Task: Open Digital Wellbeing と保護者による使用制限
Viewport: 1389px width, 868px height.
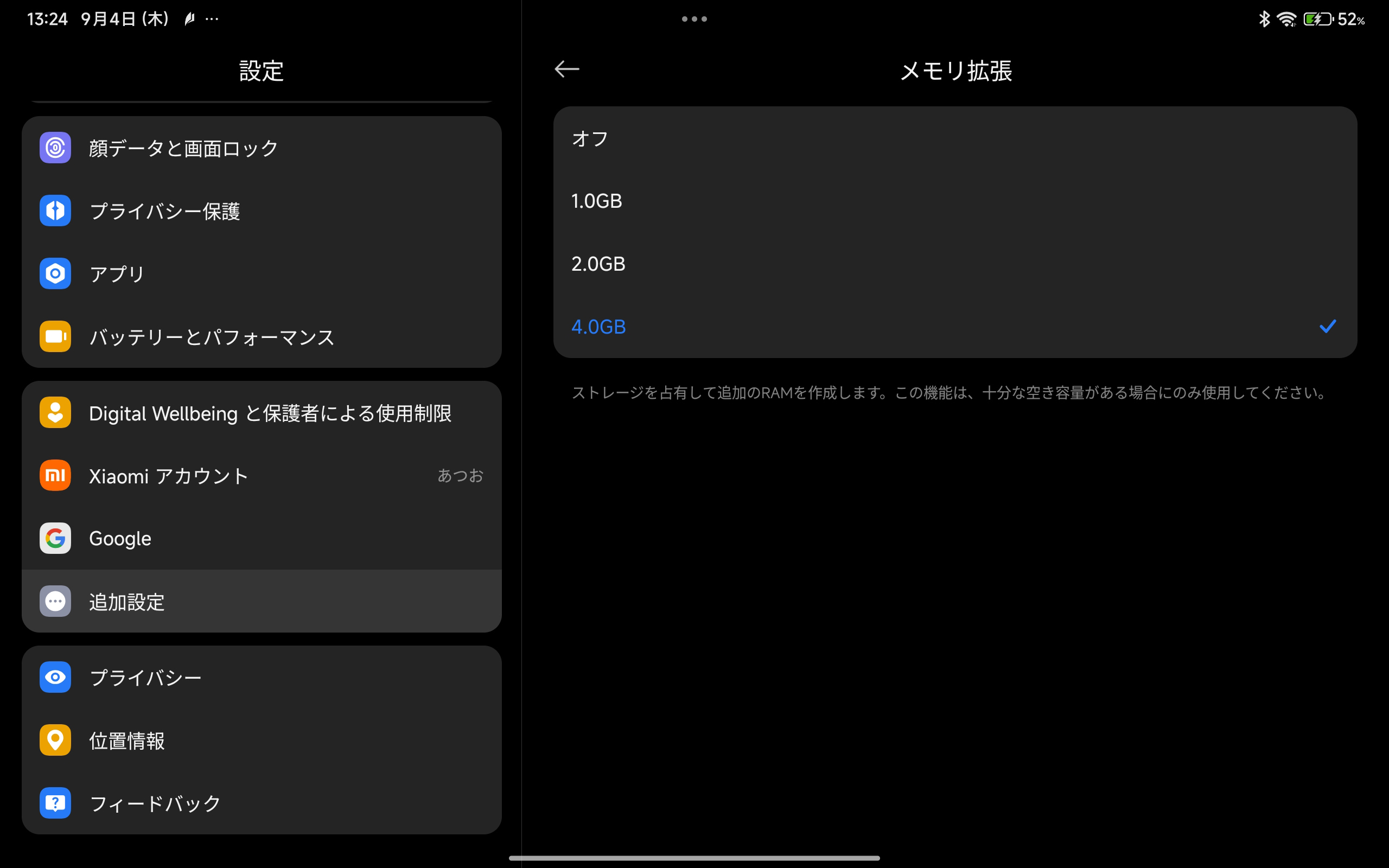Action: 262,413
